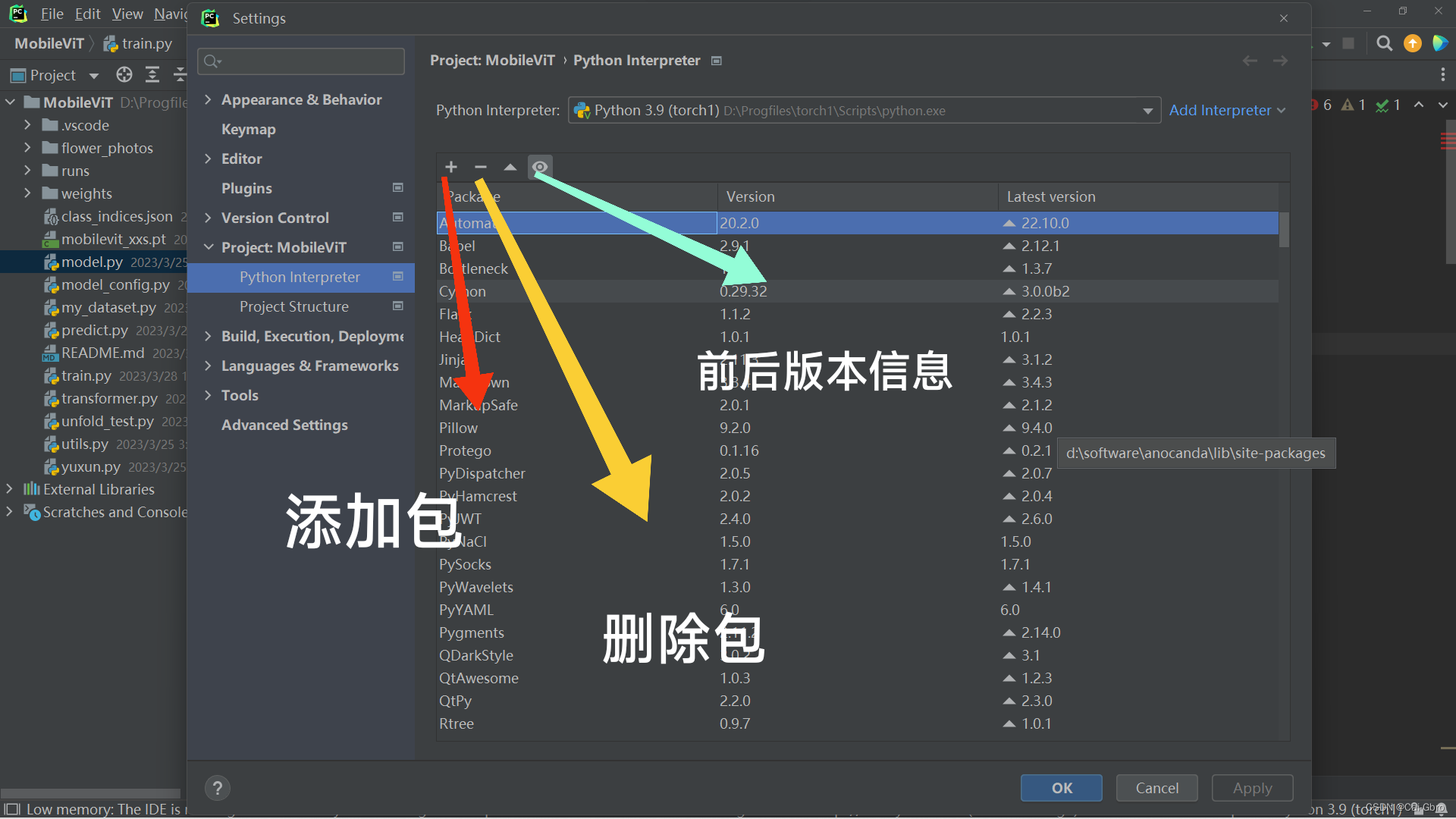Select train.py in project tree
This screenshot has width=1456, height=819.
point(86,375)
